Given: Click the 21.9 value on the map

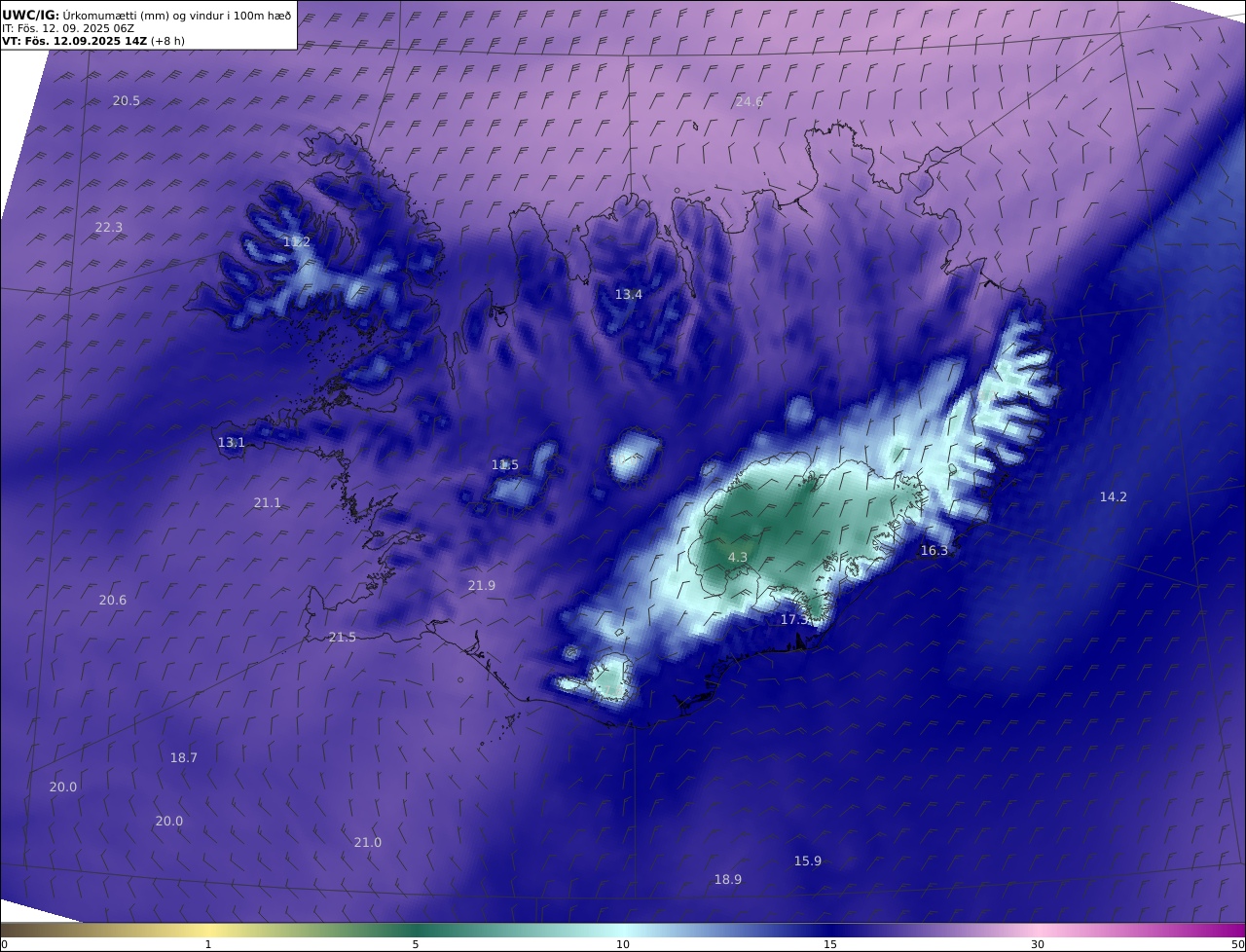Looking at the screenshot, I should tap(482, 586).
